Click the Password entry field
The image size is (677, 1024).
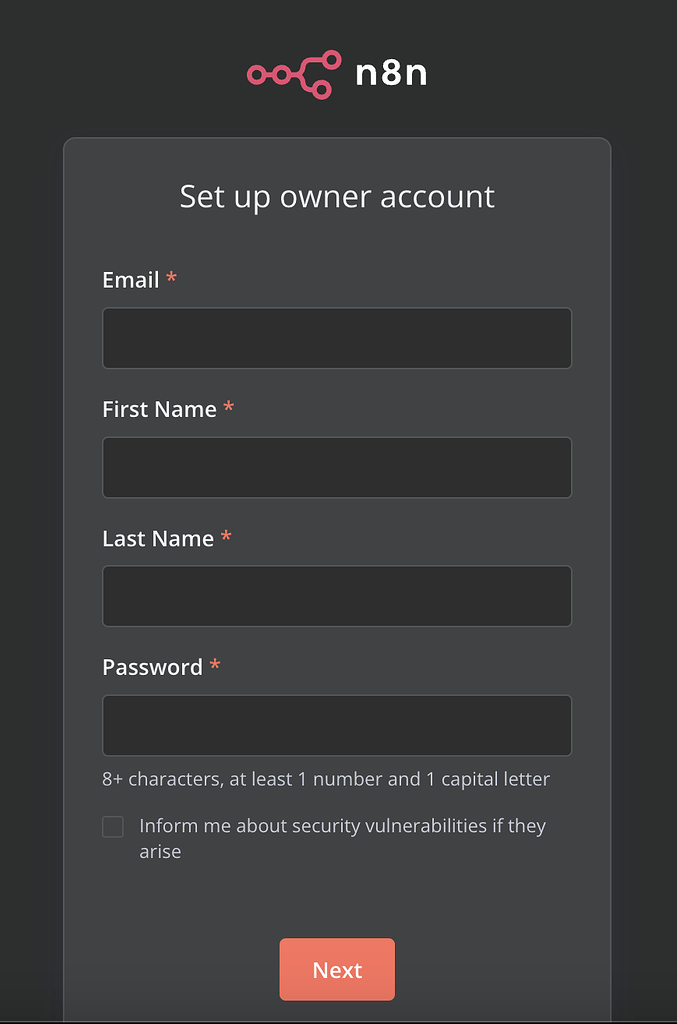pos(337,725)
